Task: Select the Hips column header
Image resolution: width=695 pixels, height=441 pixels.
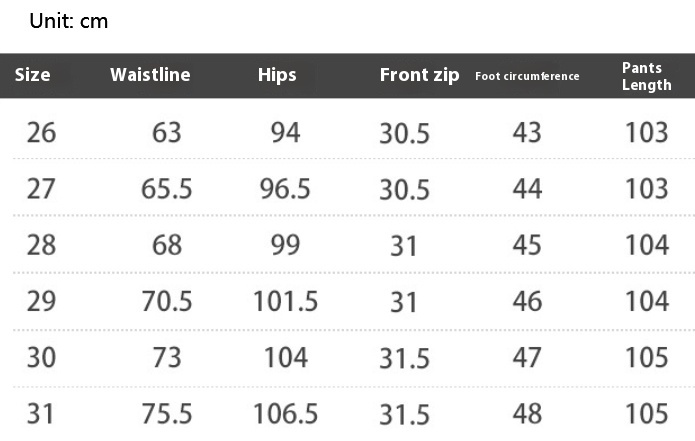Action: 277,75
